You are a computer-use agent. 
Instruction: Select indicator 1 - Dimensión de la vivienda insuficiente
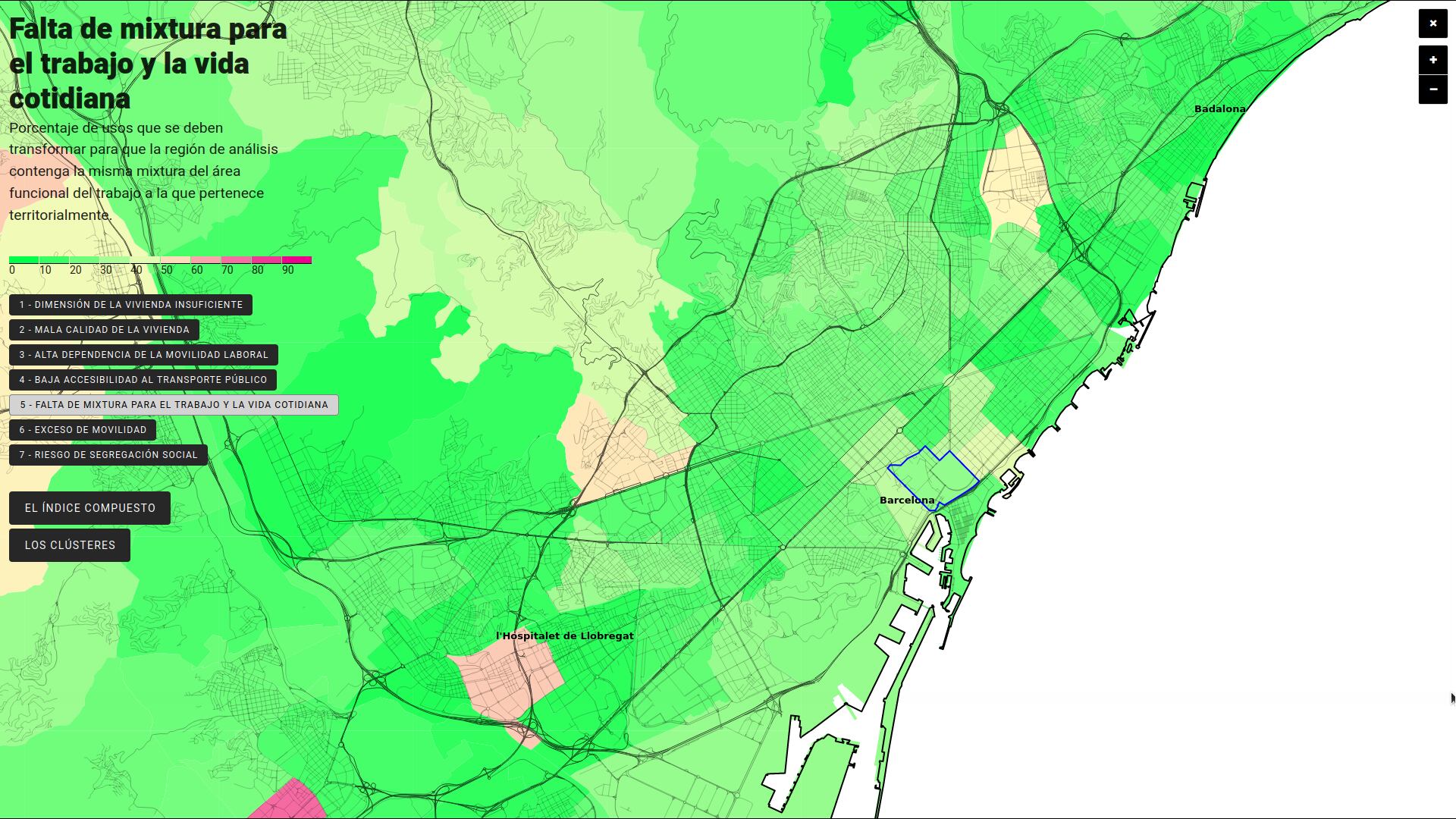tap(130, 304)
